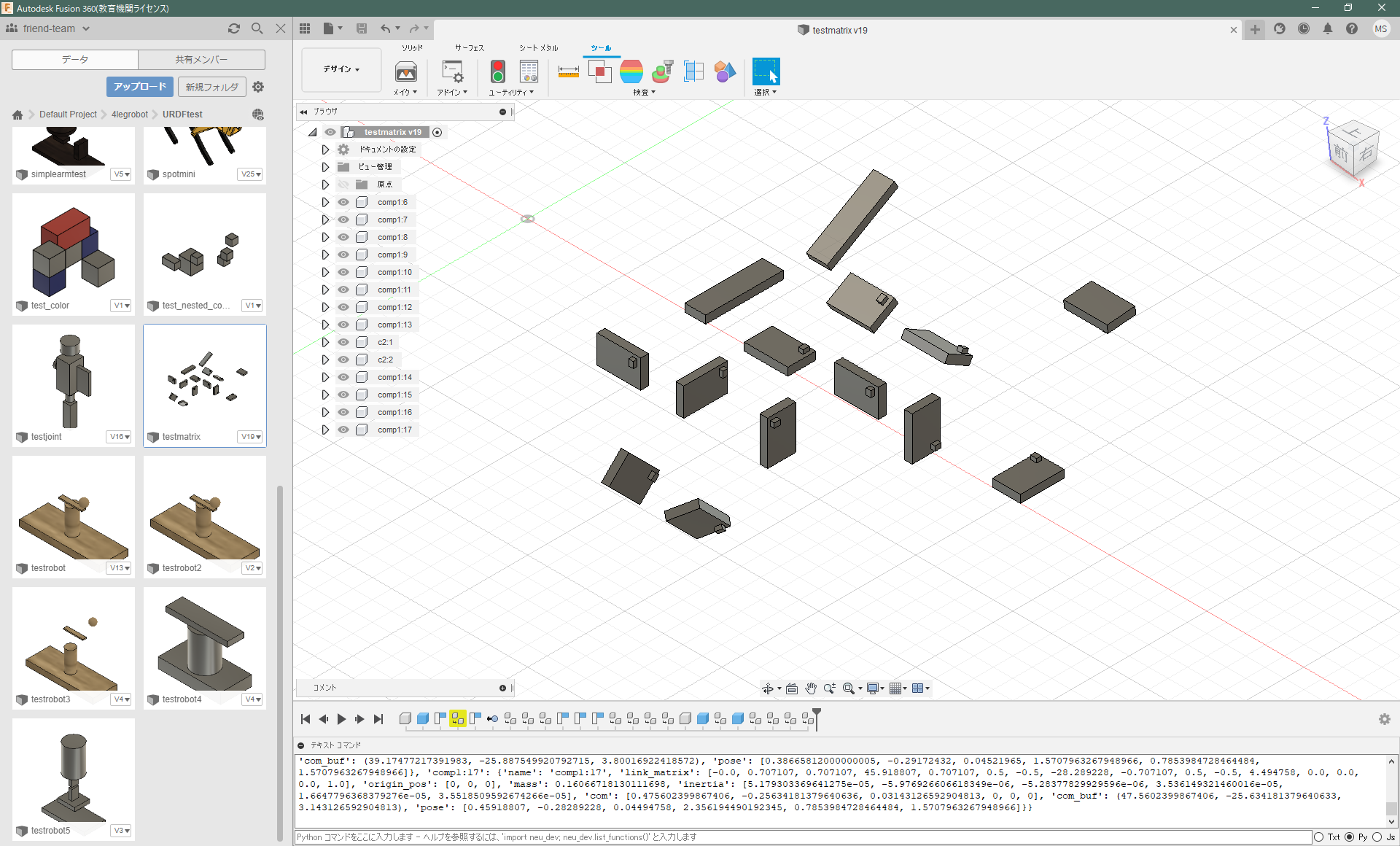1400x846 pixels.
Task: Open the アドイン scripts and add-ins icon
Action: (x=451, y=71)
